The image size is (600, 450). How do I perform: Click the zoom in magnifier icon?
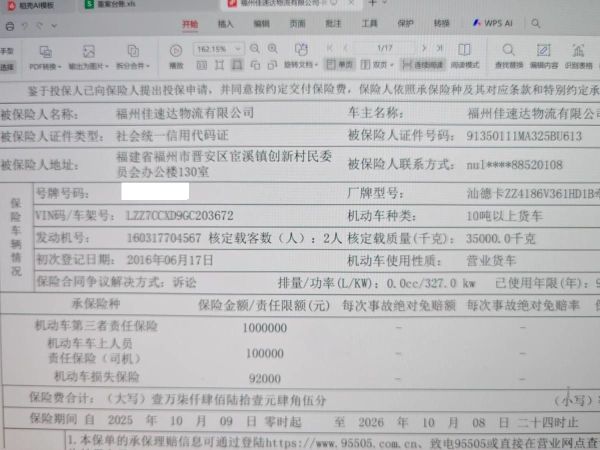pyautogui.click(x=272, y=49)
